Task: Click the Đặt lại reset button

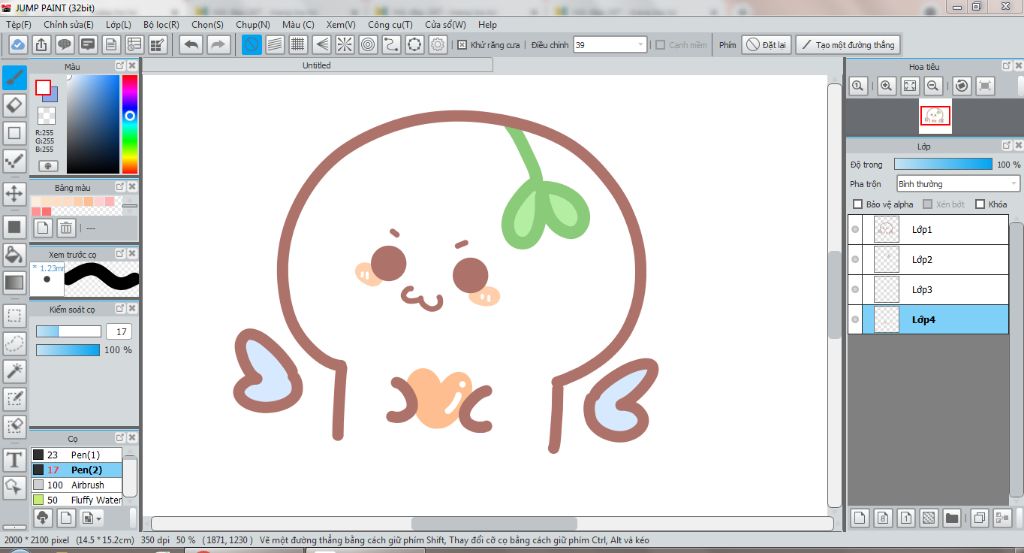Action: 767,44
